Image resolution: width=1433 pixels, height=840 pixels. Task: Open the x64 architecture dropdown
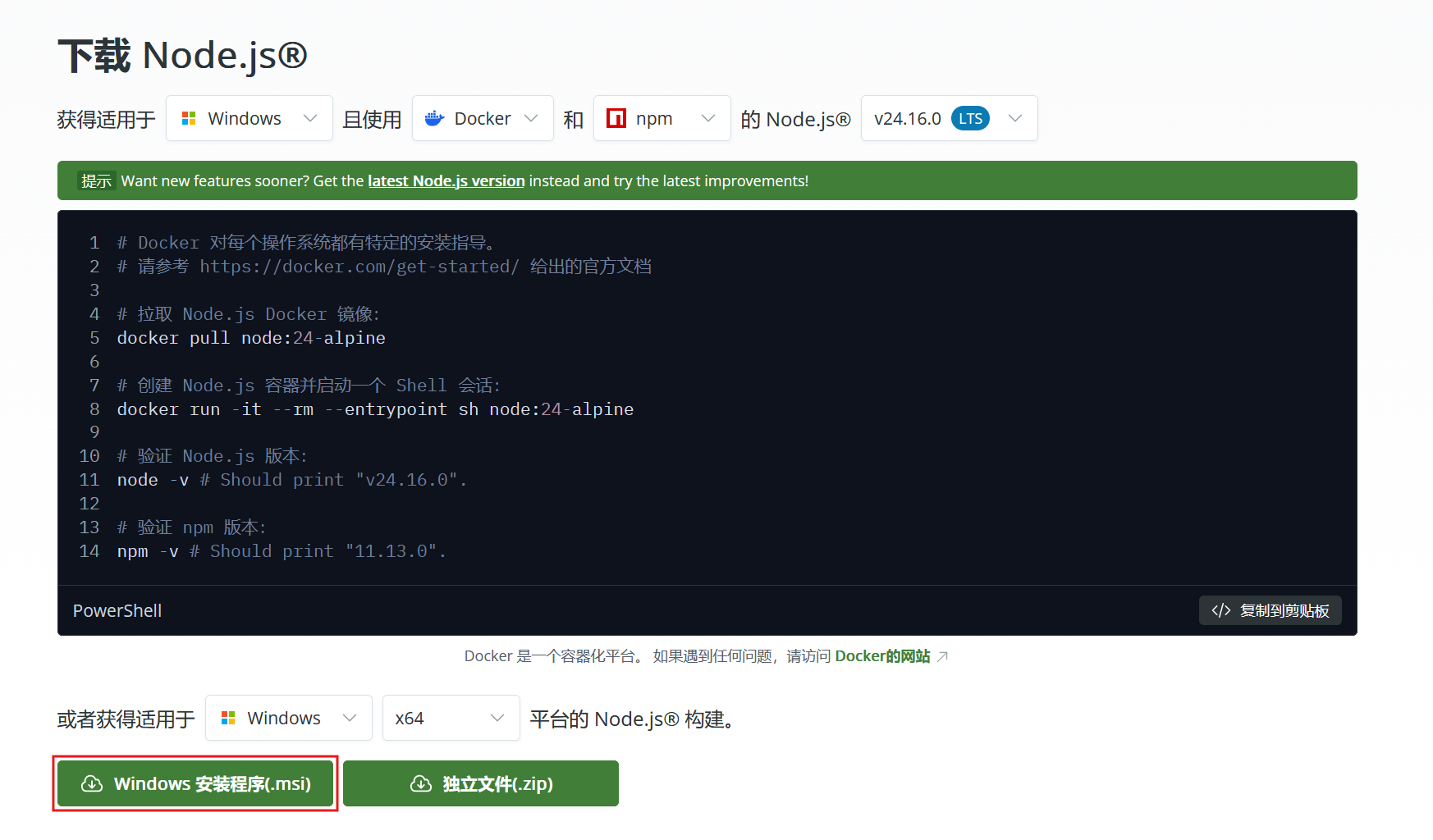(x=451, y=718)
